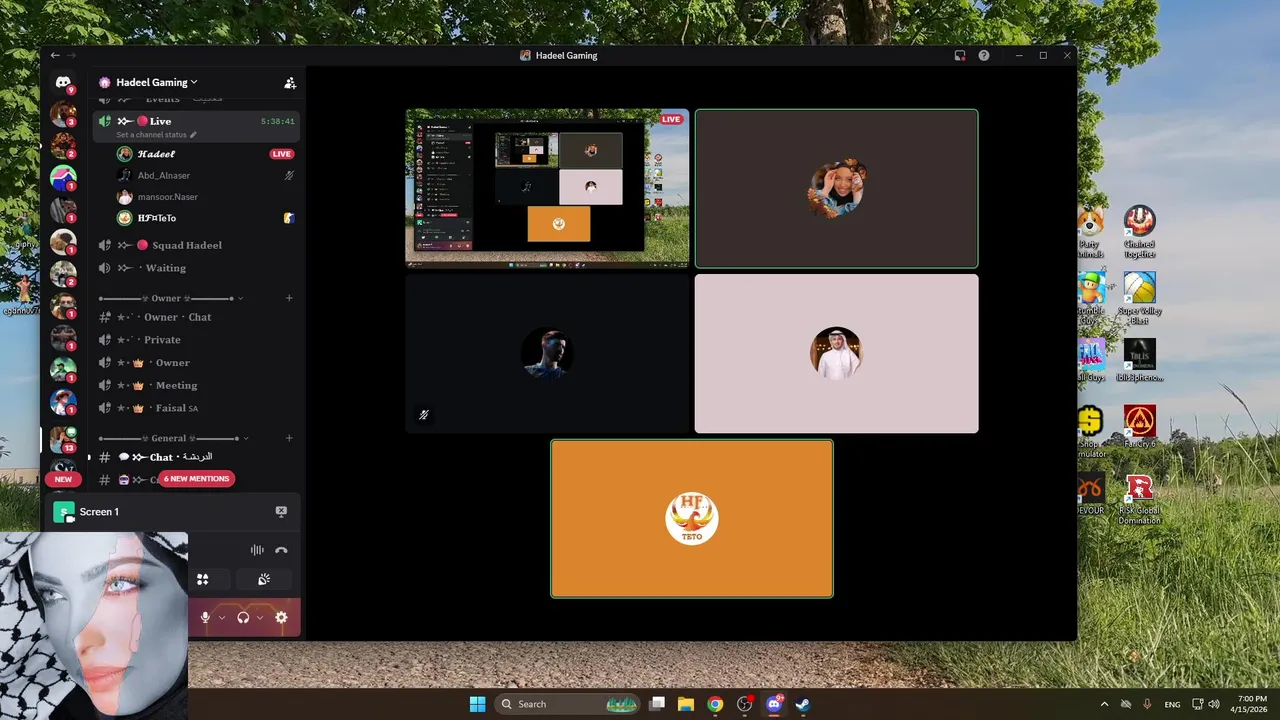Open File Explorer from the taskbar
This screenshot has height=720, width=1280.
tap(686, 704)
